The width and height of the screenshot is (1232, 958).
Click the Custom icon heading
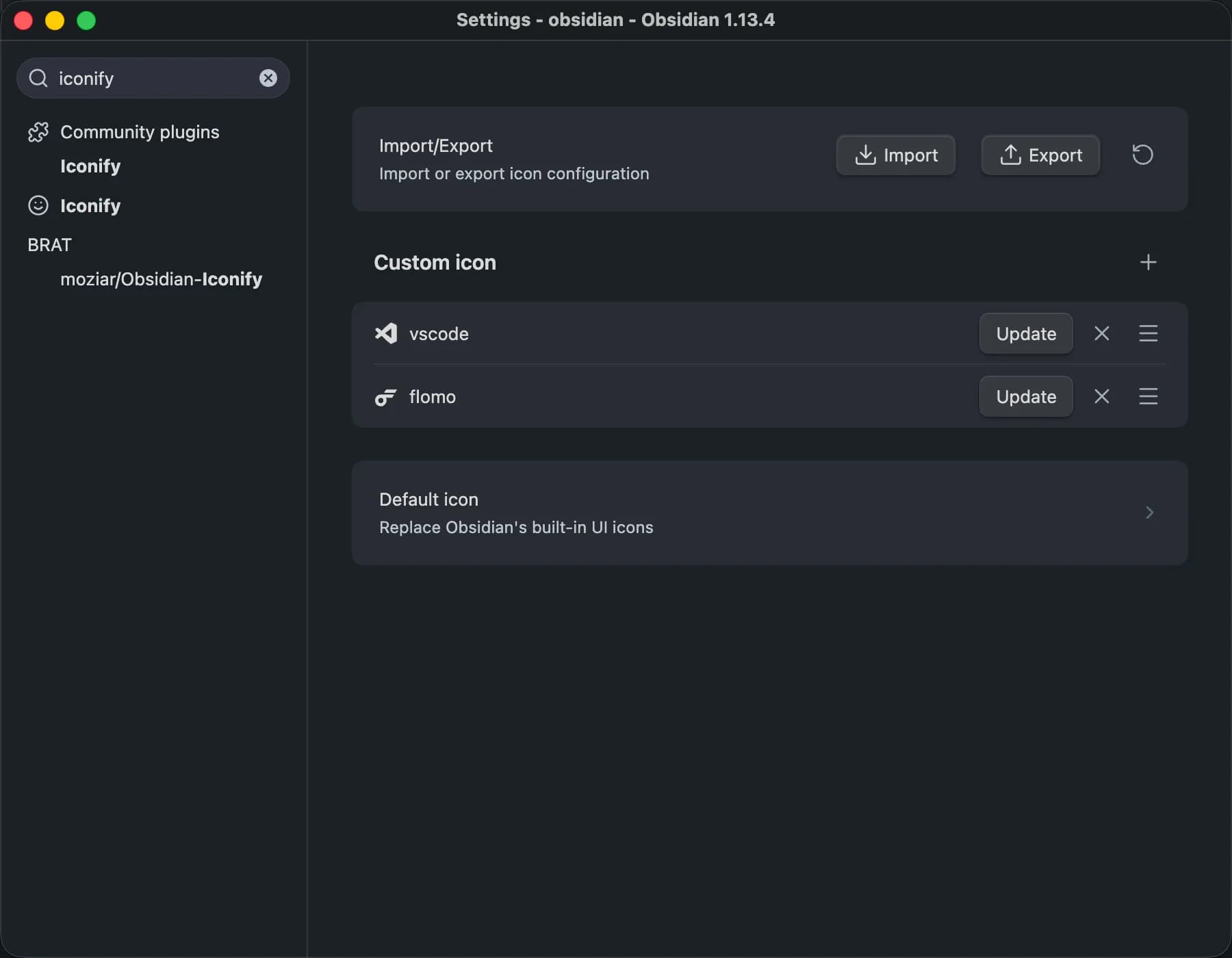[435, 263]
